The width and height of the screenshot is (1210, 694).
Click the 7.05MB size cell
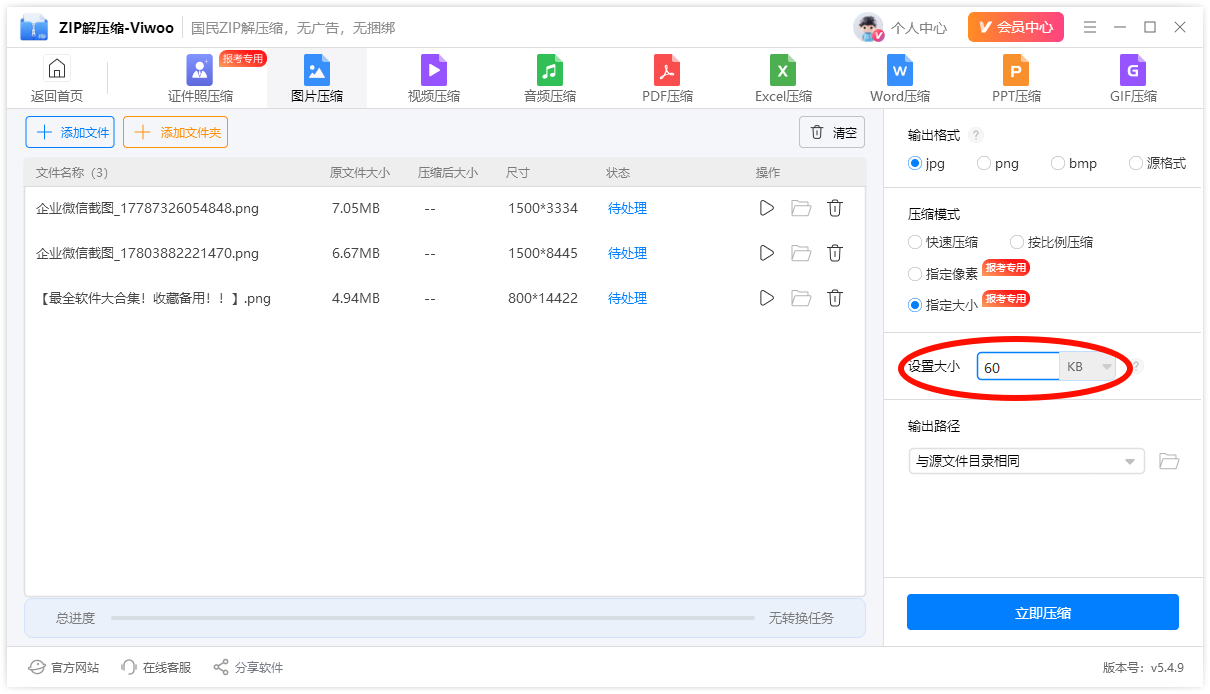[355, 208]
